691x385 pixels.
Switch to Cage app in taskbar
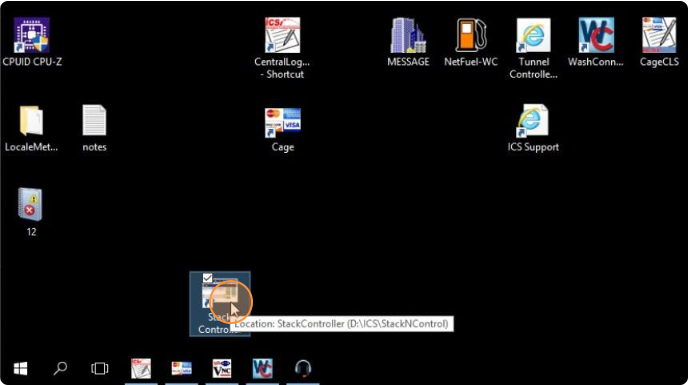point(182,368)
